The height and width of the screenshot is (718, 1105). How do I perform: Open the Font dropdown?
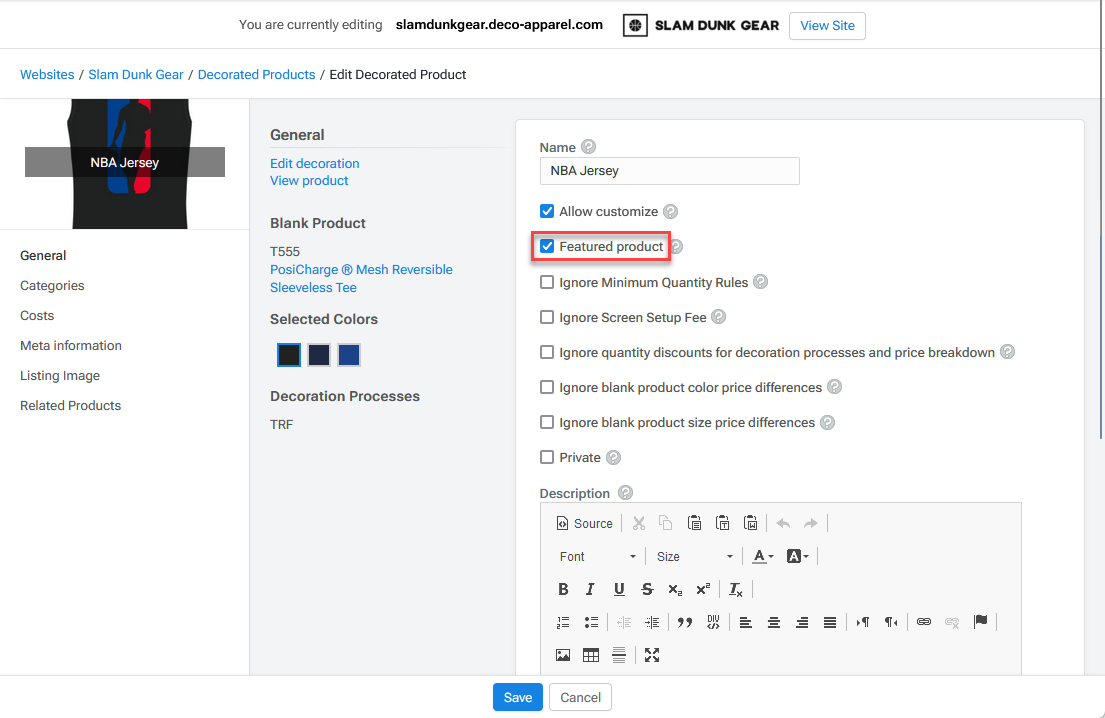(x=598, y=557)
